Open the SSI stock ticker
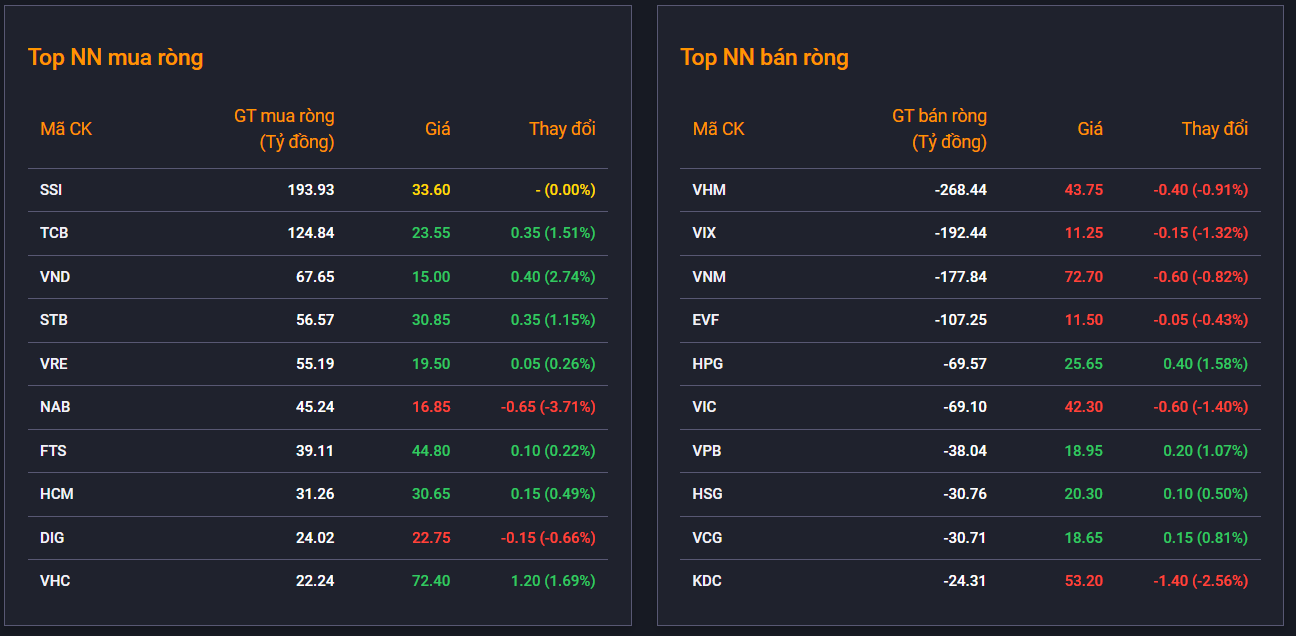This screenshot has width=1296, height=636. (51, 190)
